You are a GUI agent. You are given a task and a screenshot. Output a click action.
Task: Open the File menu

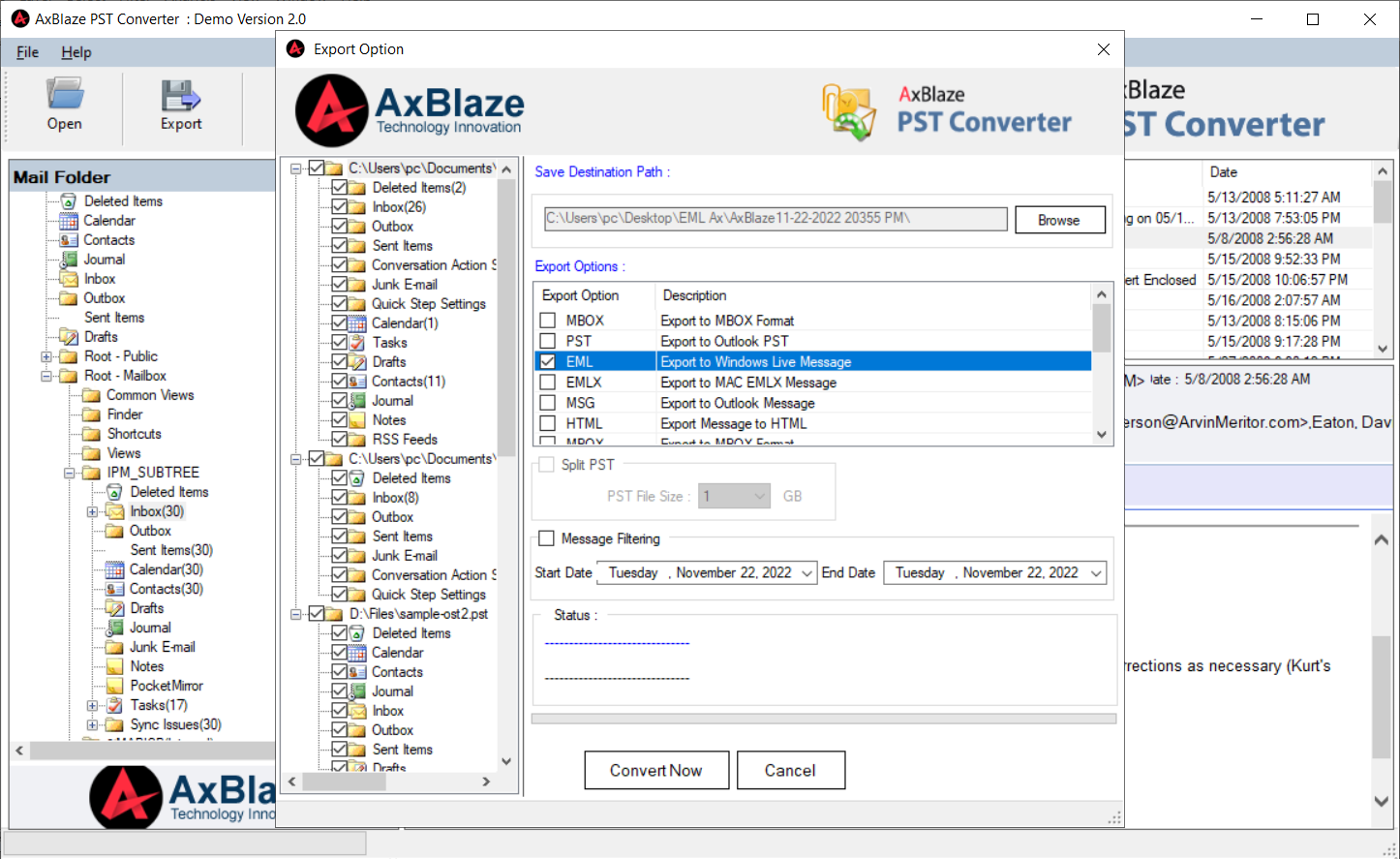click(x=27, y=52)
